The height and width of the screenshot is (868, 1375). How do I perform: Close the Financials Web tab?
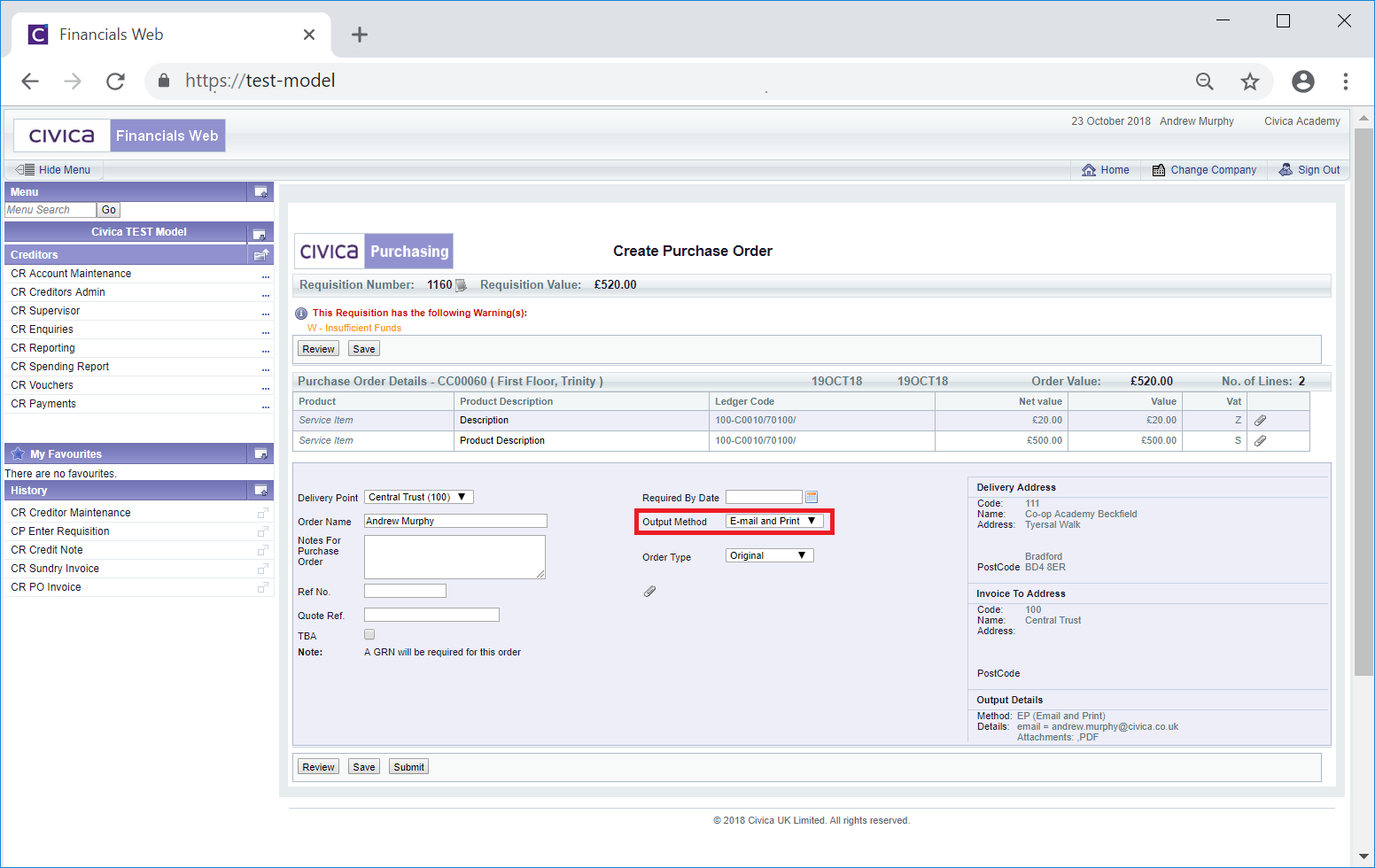309,35
